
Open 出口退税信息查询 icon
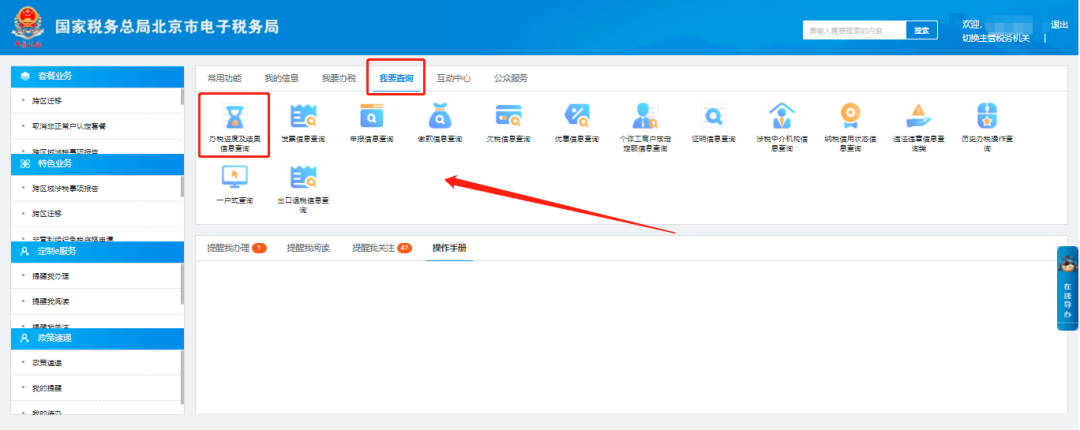(x=303, y=178)
